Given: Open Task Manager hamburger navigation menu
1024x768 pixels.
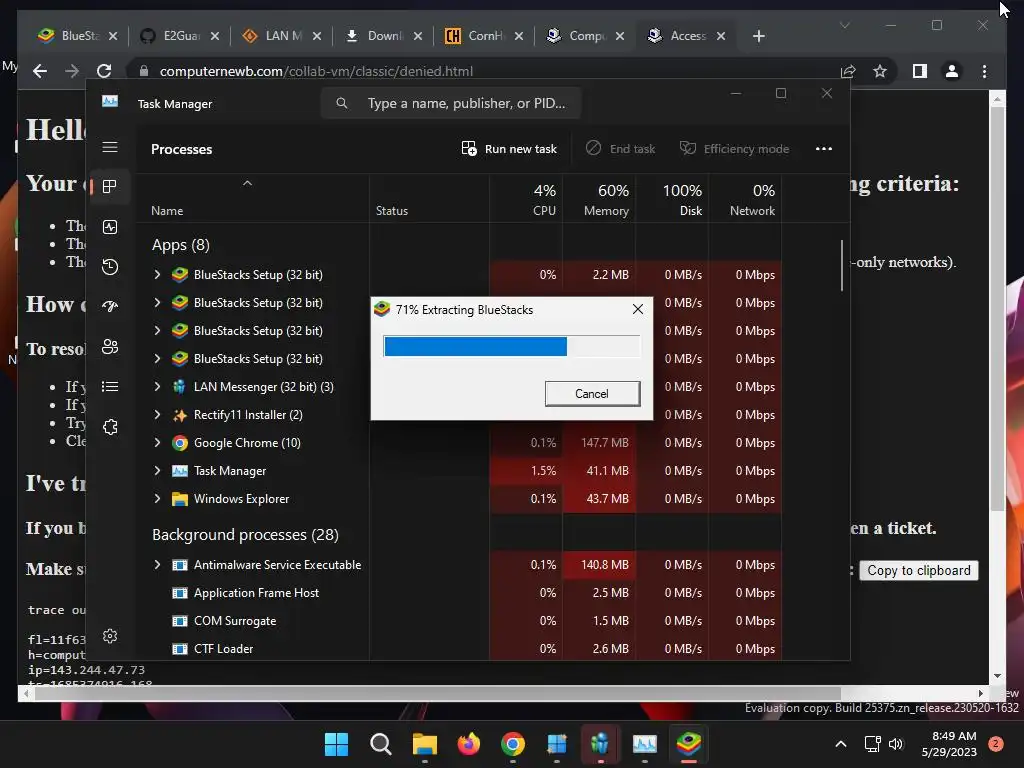Looking at the screenshot, I should [x=110, y=147].
